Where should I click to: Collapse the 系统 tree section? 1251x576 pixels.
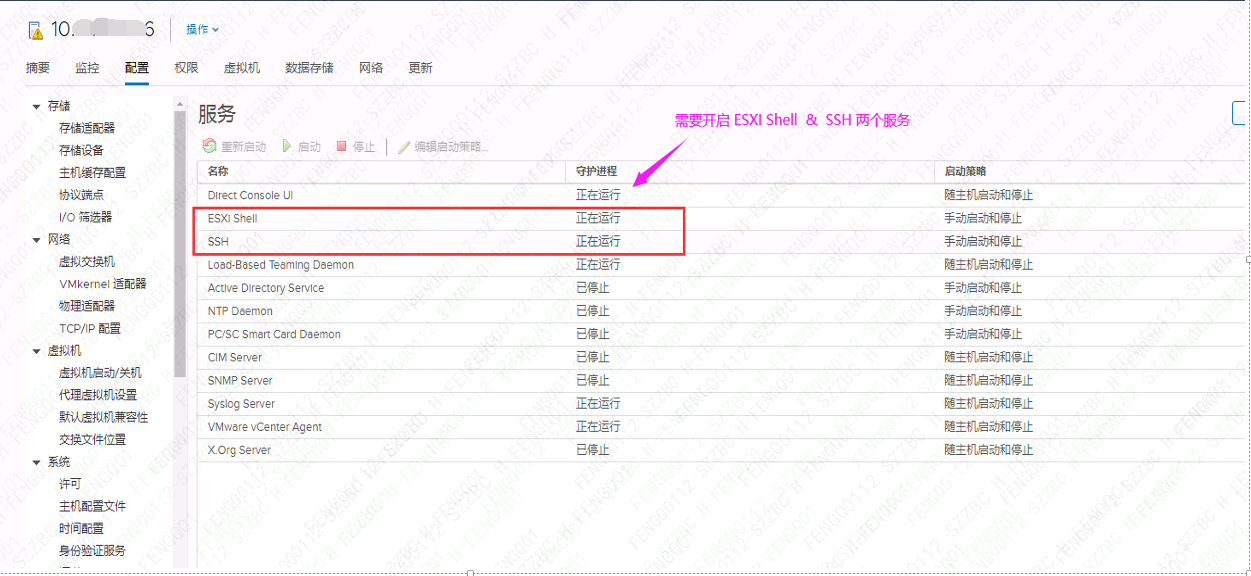point(37,462)
